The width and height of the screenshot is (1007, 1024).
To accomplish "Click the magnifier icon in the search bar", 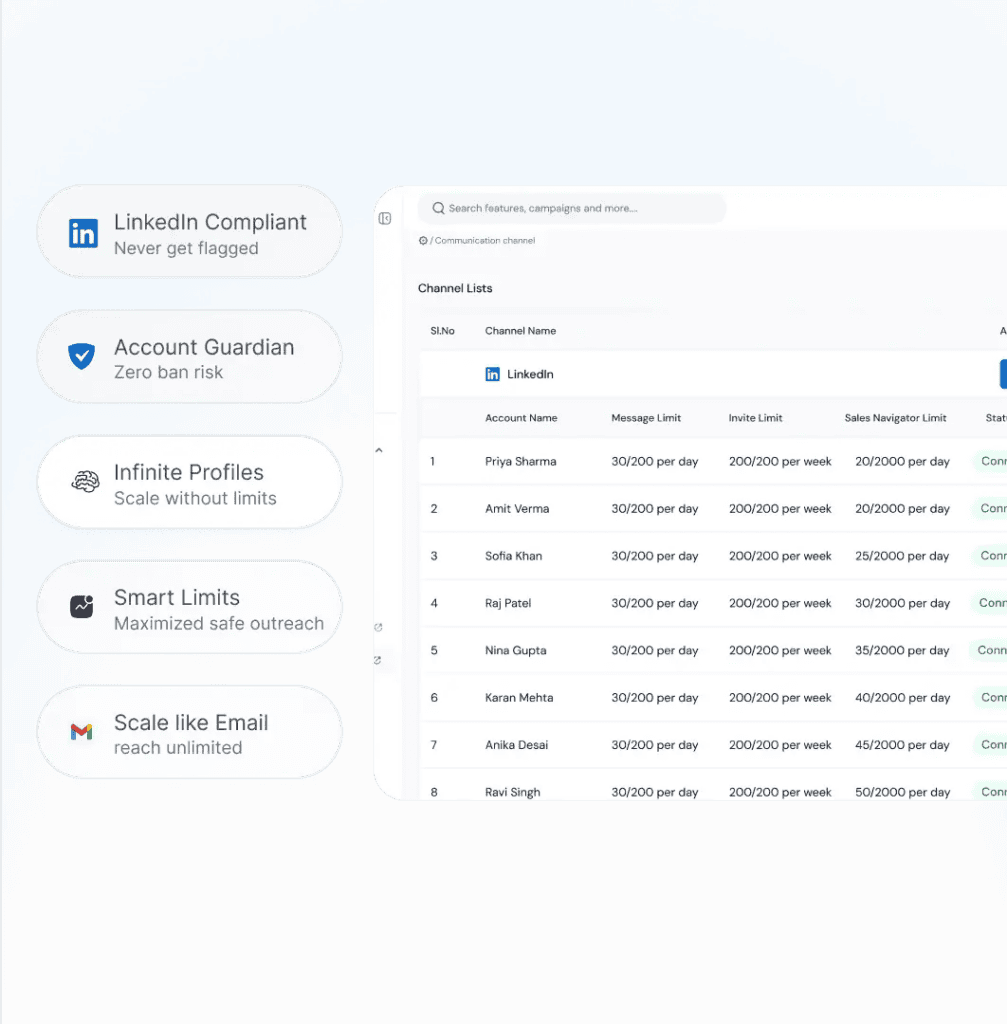I will 438,209.
